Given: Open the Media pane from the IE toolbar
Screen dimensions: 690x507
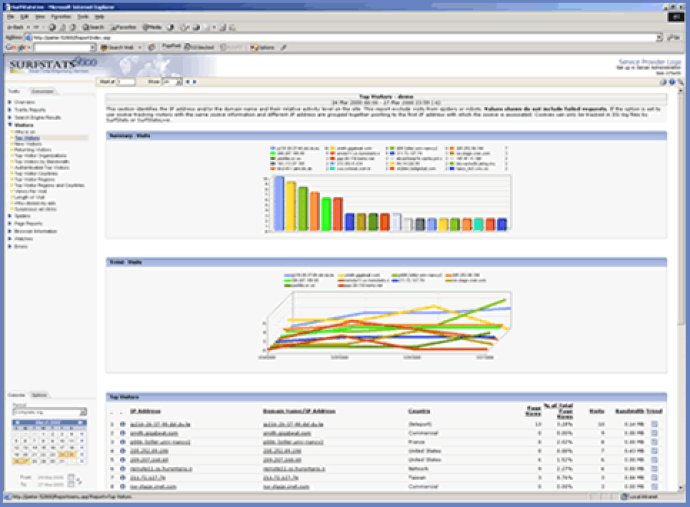Looking at the screenshot, I should [x=152, y=27].
